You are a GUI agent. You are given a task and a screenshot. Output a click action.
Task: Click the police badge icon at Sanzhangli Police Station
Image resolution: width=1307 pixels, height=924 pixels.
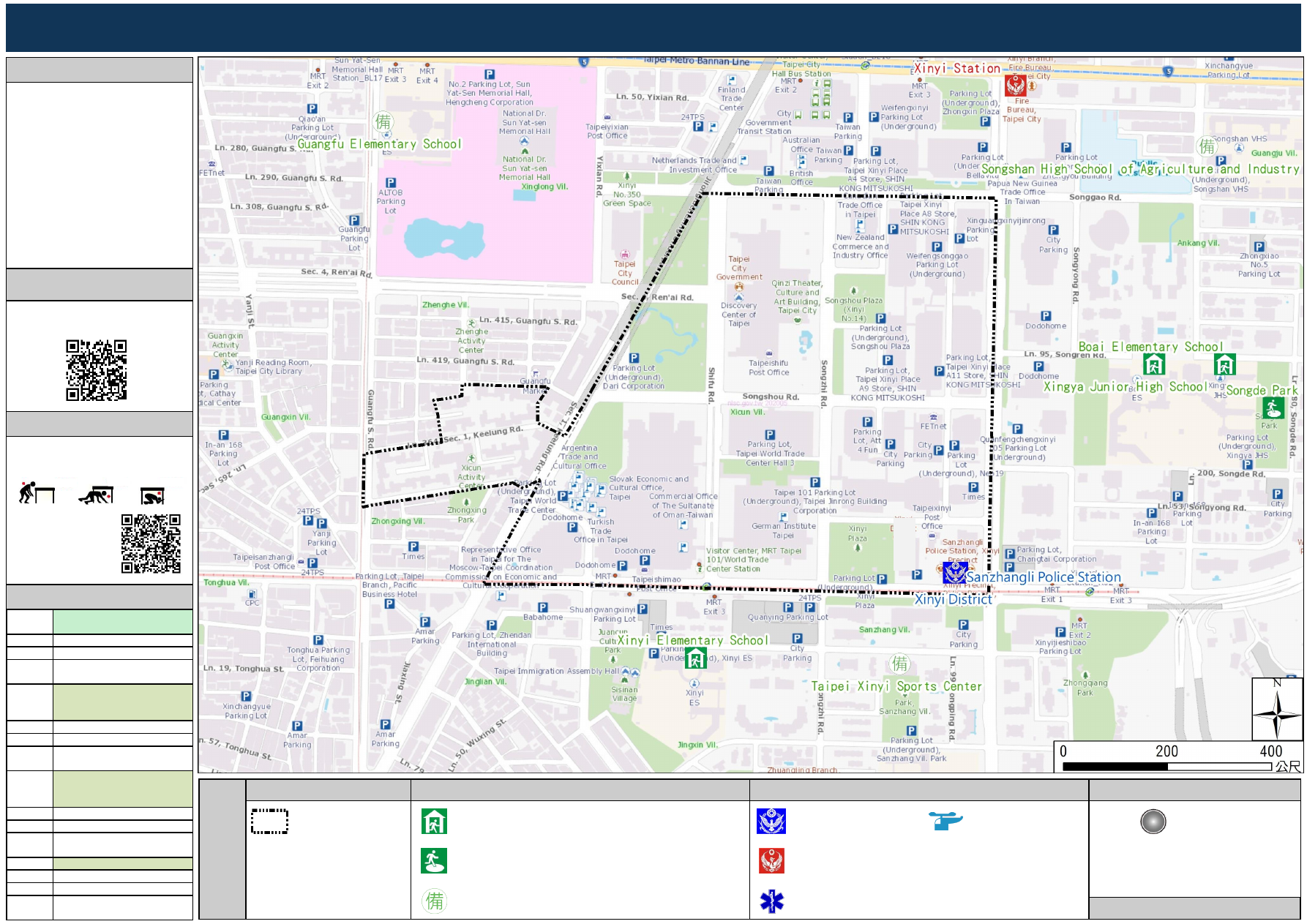point(955,572)
